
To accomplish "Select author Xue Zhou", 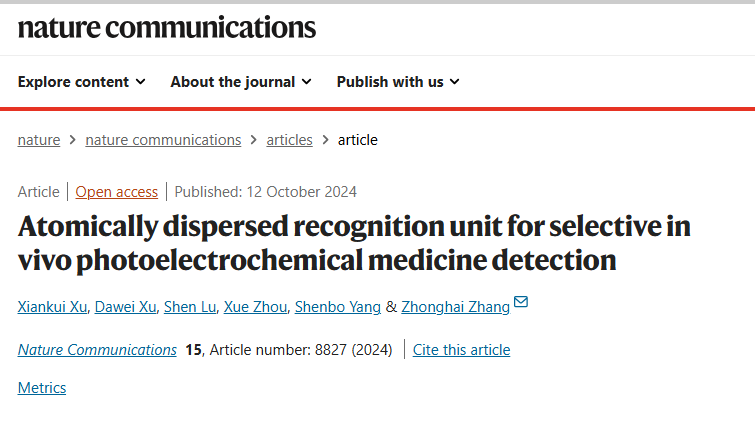I will 255,307.
